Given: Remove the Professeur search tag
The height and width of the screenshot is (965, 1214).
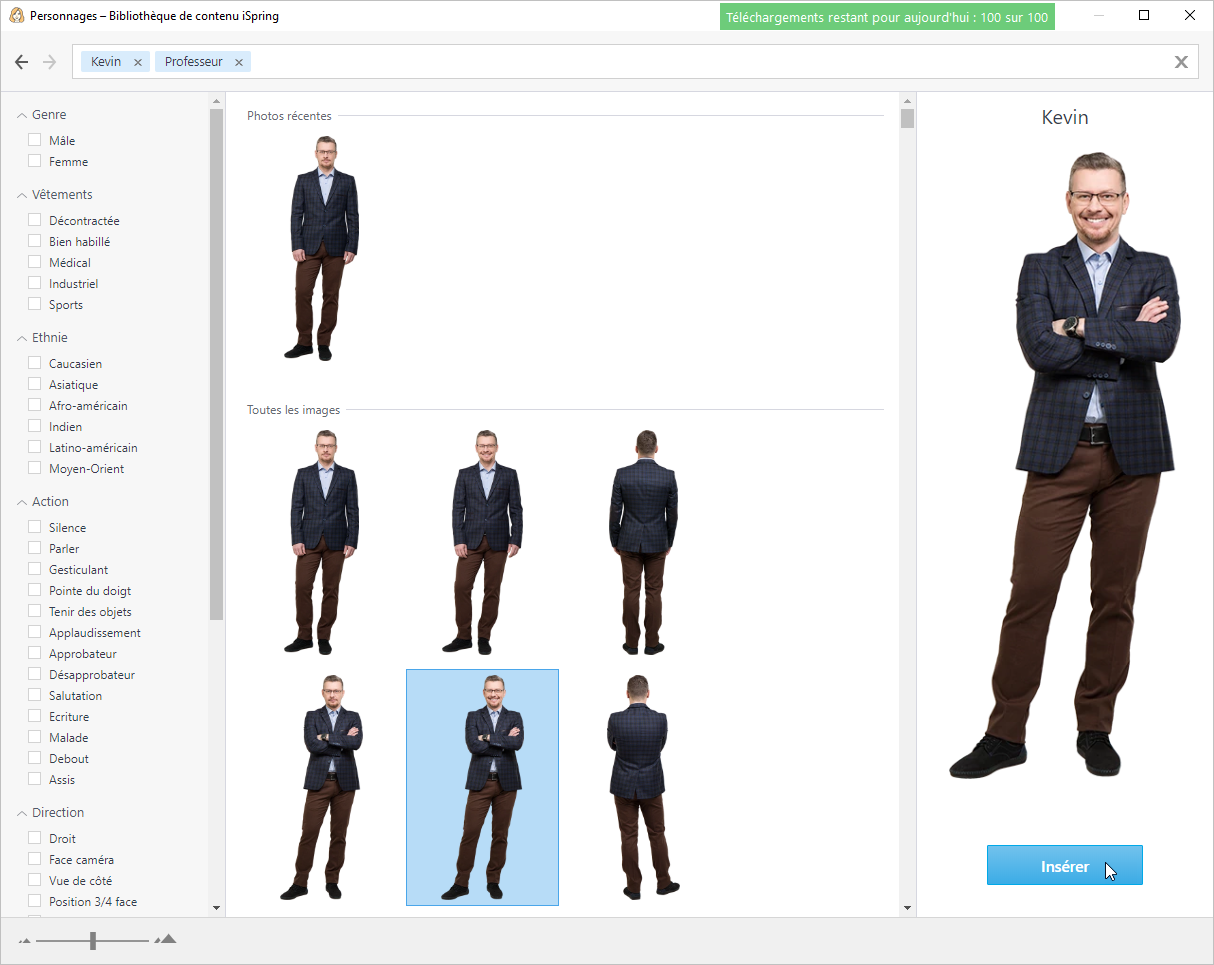Looking at the screenshot, I should tap(239, 62).
